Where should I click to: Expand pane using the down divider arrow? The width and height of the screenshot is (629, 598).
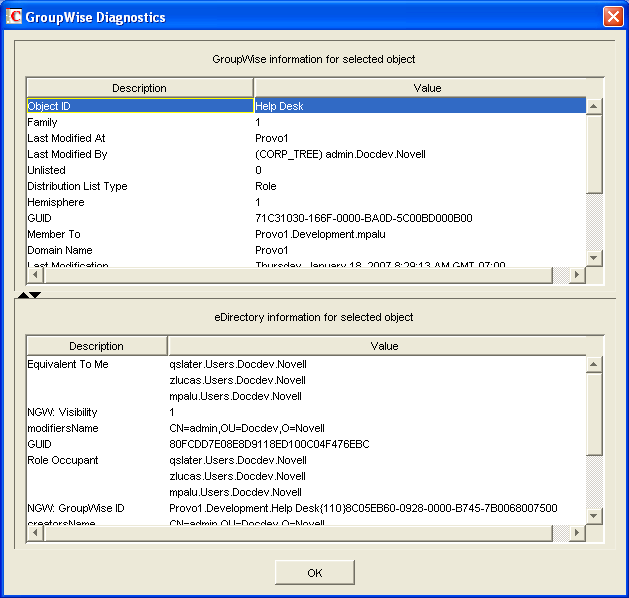[35, 295]
